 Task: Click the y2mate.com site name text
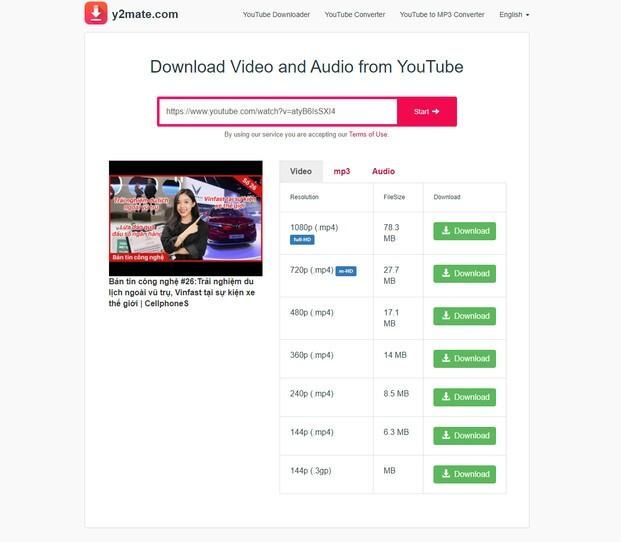145,14
